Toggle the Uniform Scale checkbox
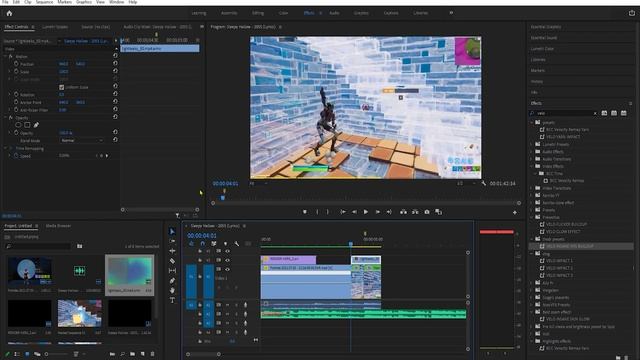The image size is (640, 360). point(62,87)
